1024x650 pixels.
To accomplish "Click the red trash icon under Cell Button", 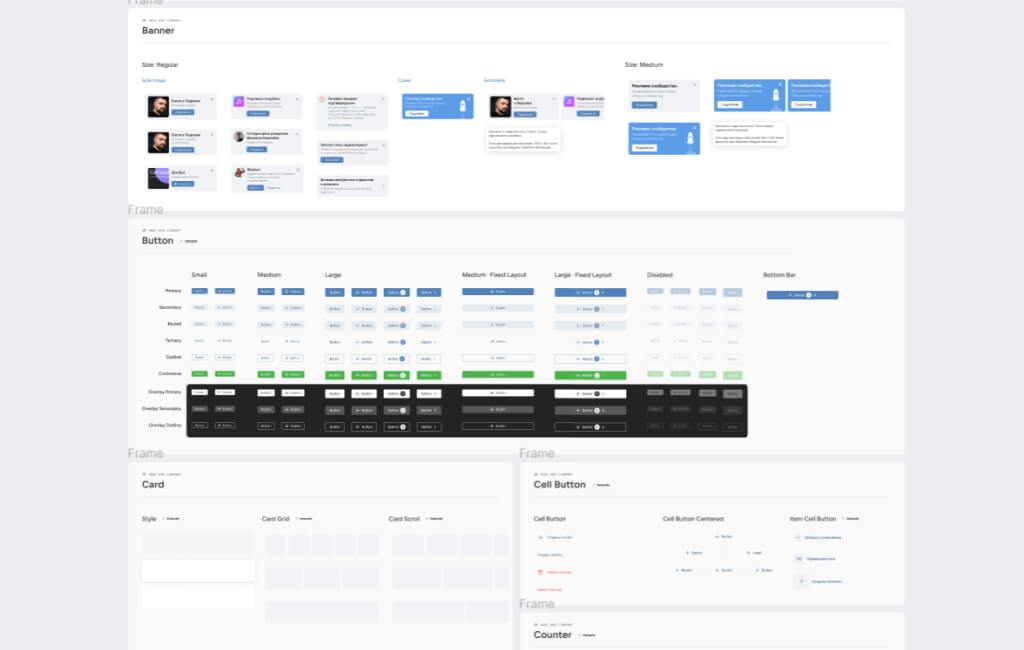I will pyautogui.click(x=541, y=572).
